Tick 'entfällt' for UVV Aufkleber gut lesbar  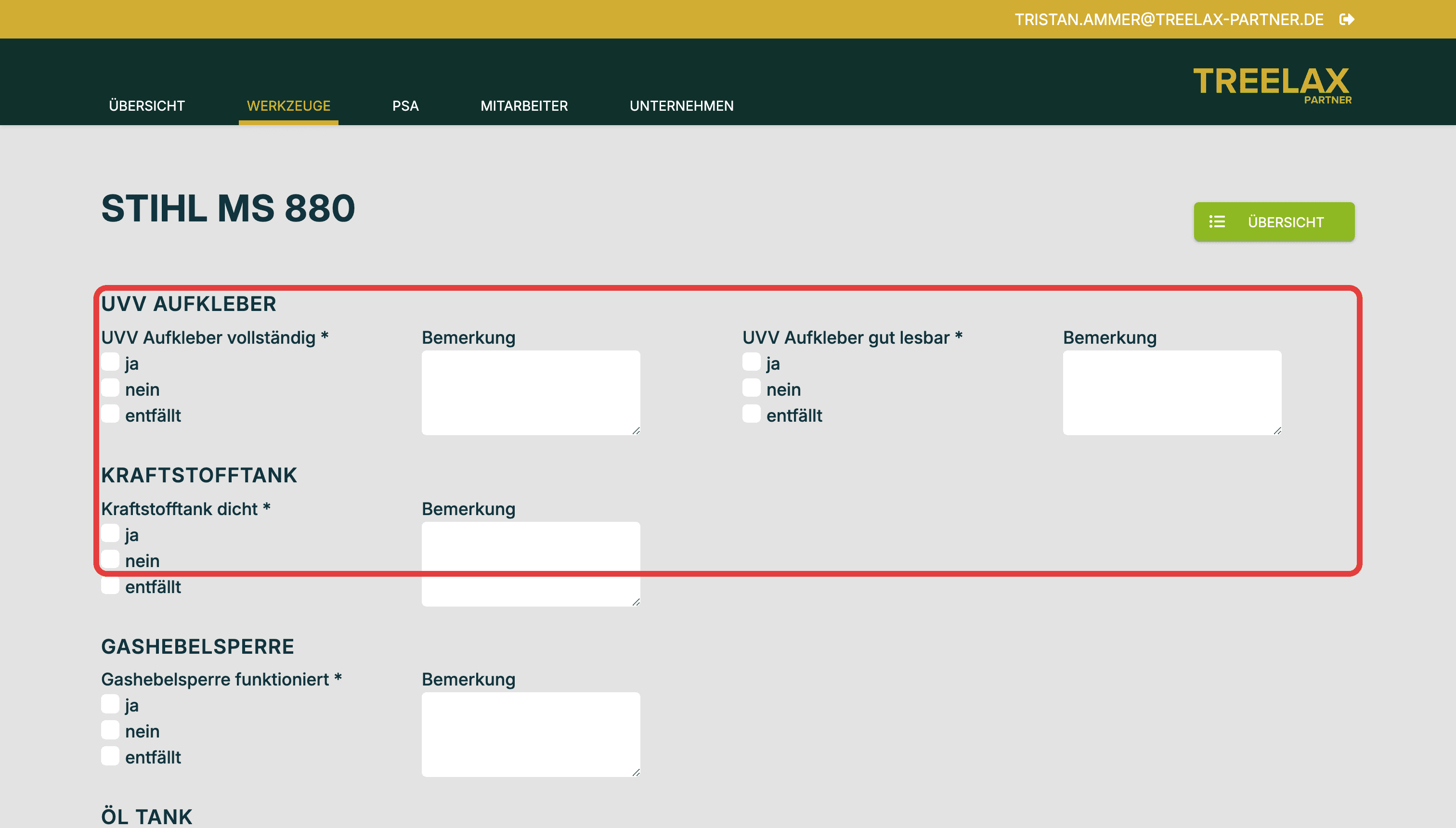pyautogui.click(x=751, y=414)
